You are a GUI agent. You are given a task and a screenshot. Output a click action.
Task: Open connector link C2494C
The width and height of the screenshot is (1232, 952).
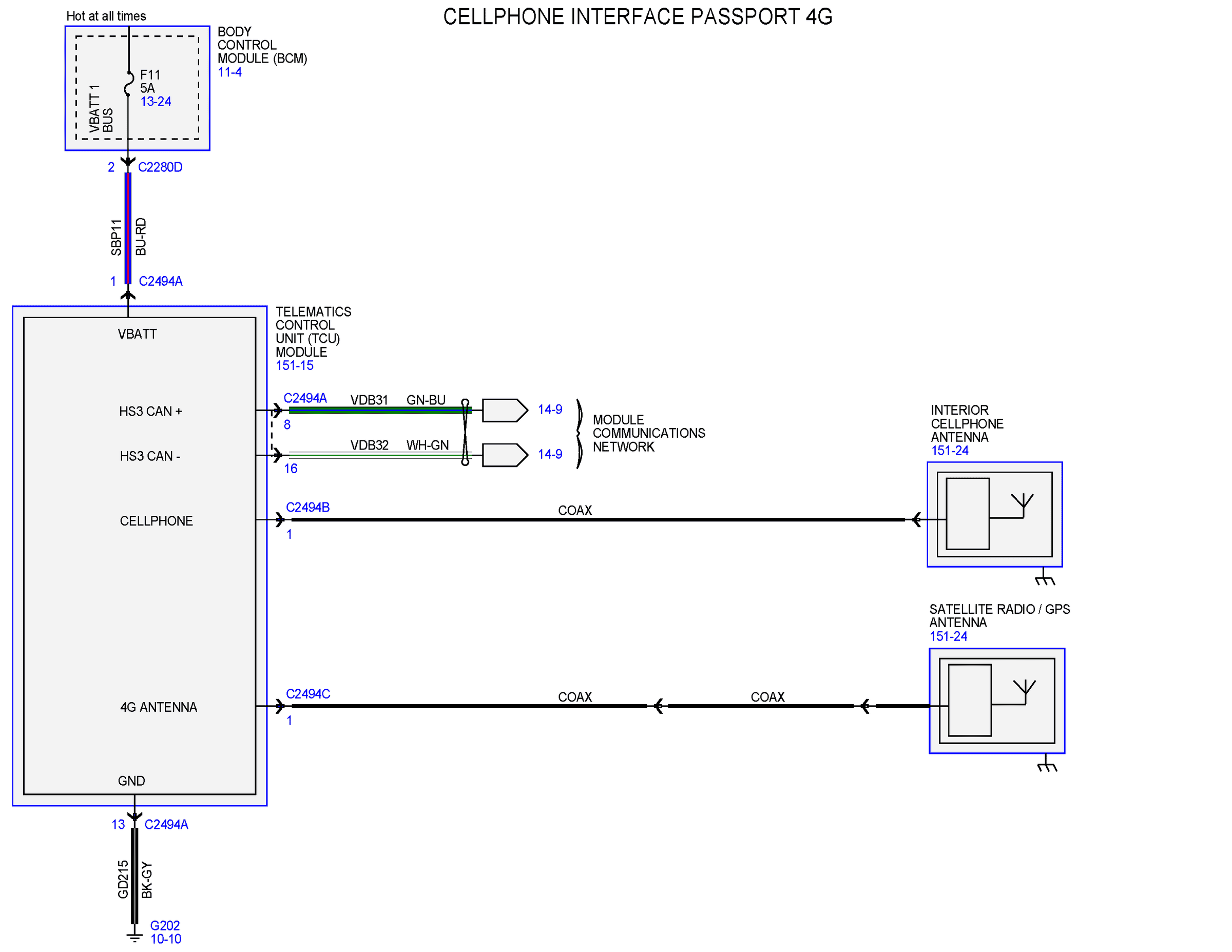point(308,694)
